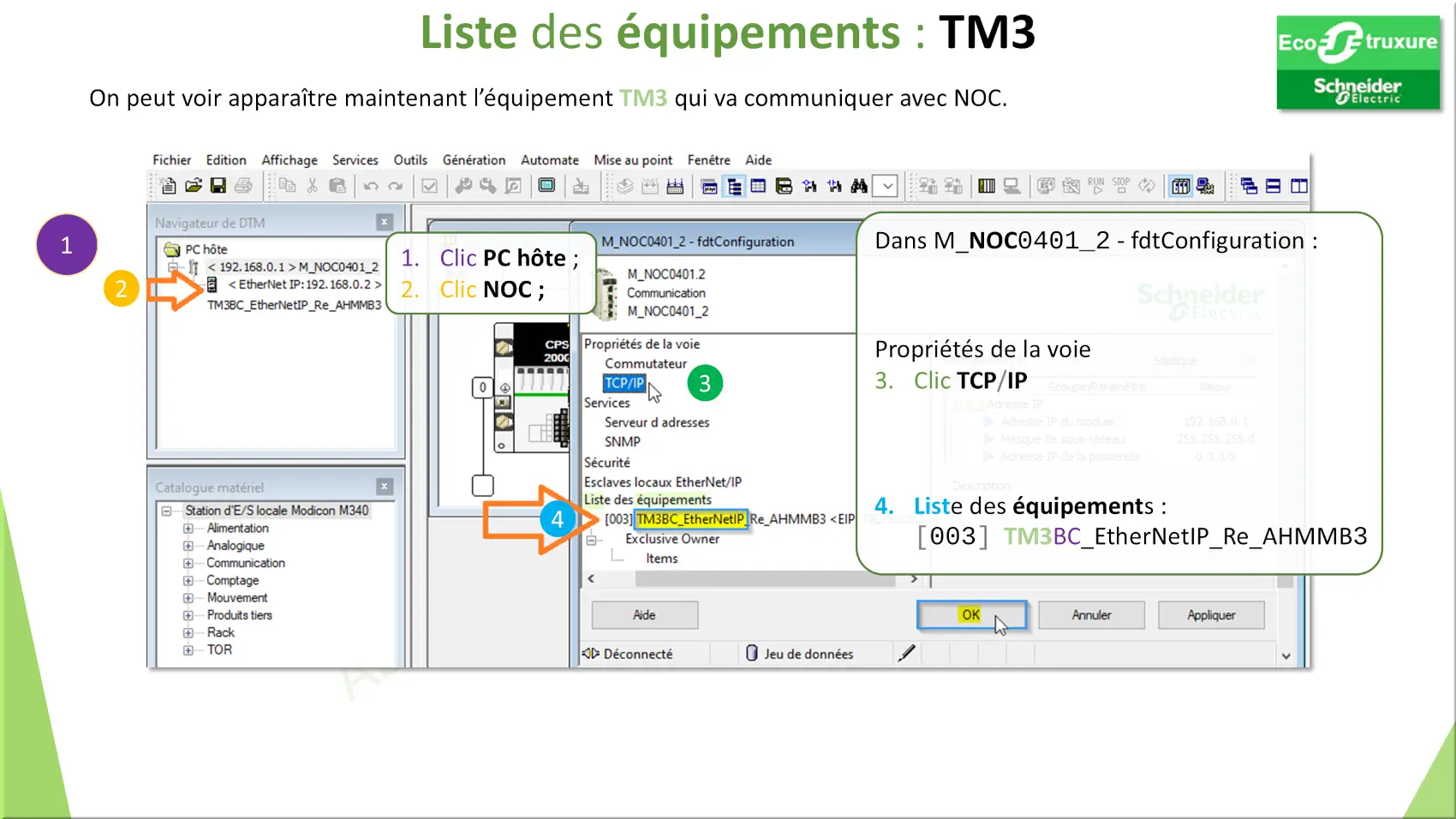Image resolution: width=1456 pixels, height=819 pixels.
Task: Open the Edition menu
Action: (226, 160)
